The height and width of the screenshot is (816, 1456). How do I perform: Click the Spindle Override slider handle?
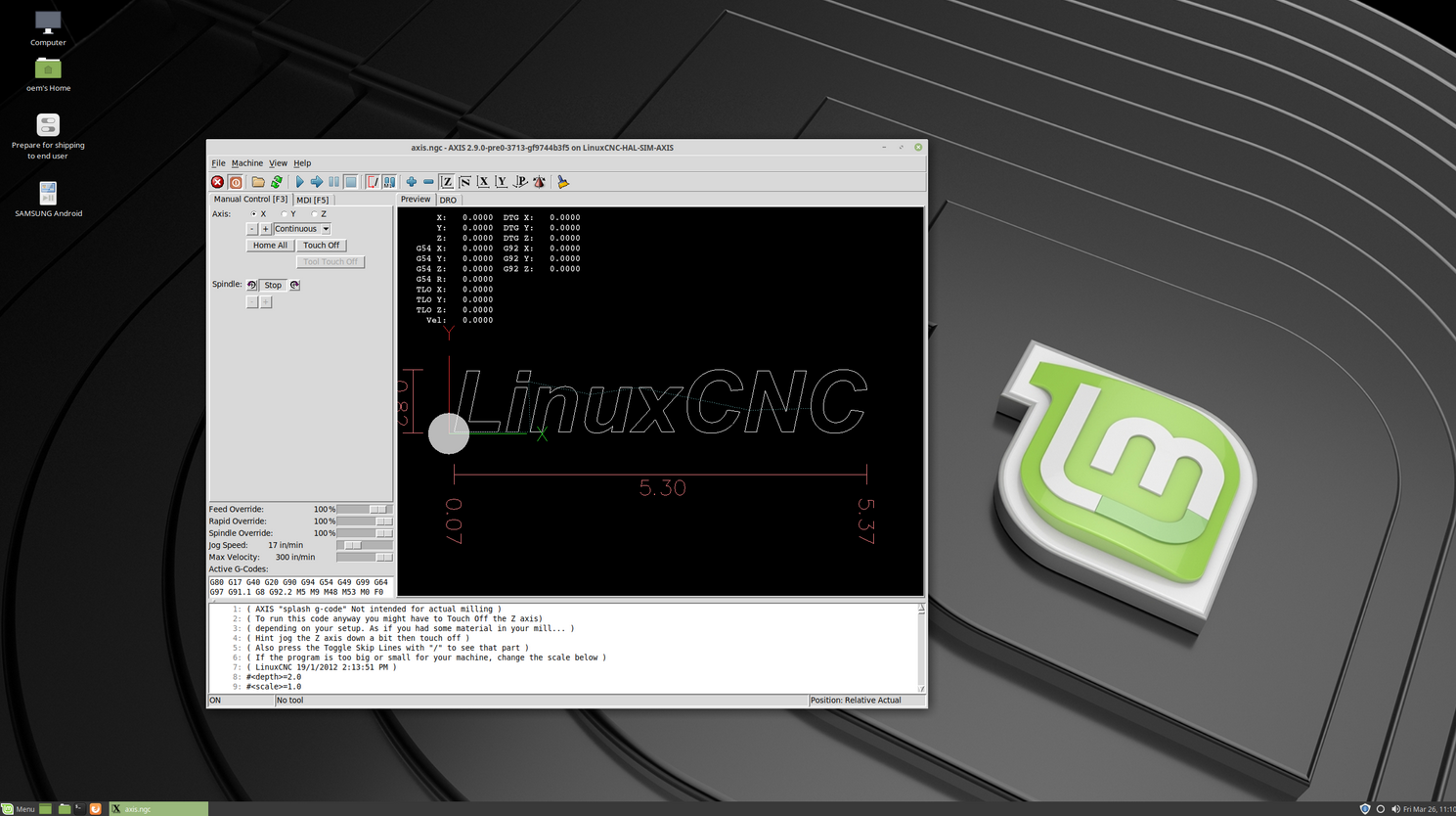(383, 533)
